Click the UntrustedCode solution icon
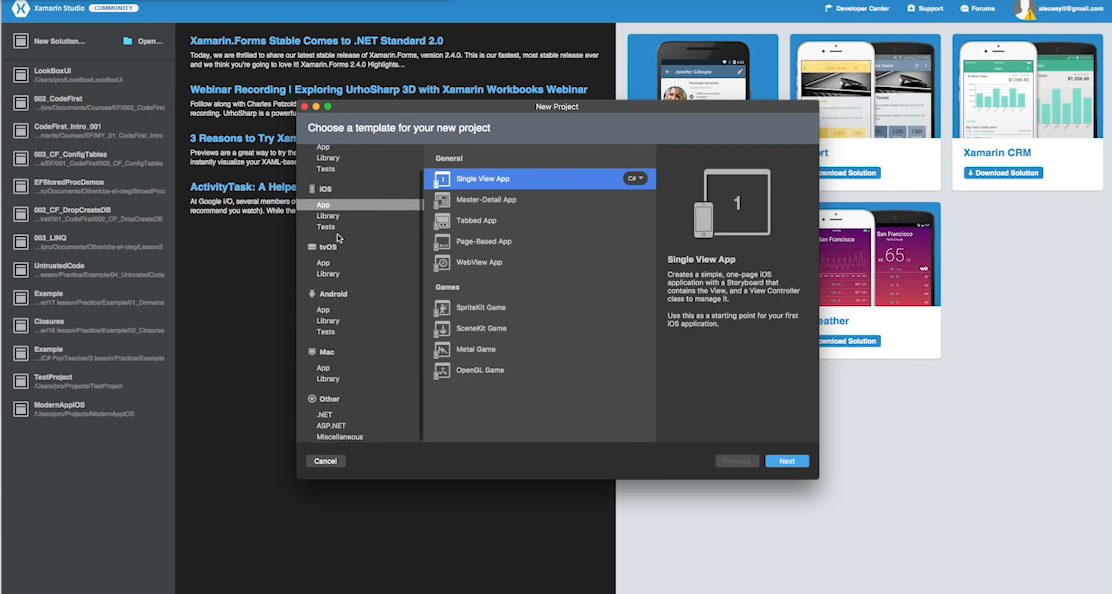This screenshot has height=594, width=1112. pyautogui.click(x=21, y=269)
